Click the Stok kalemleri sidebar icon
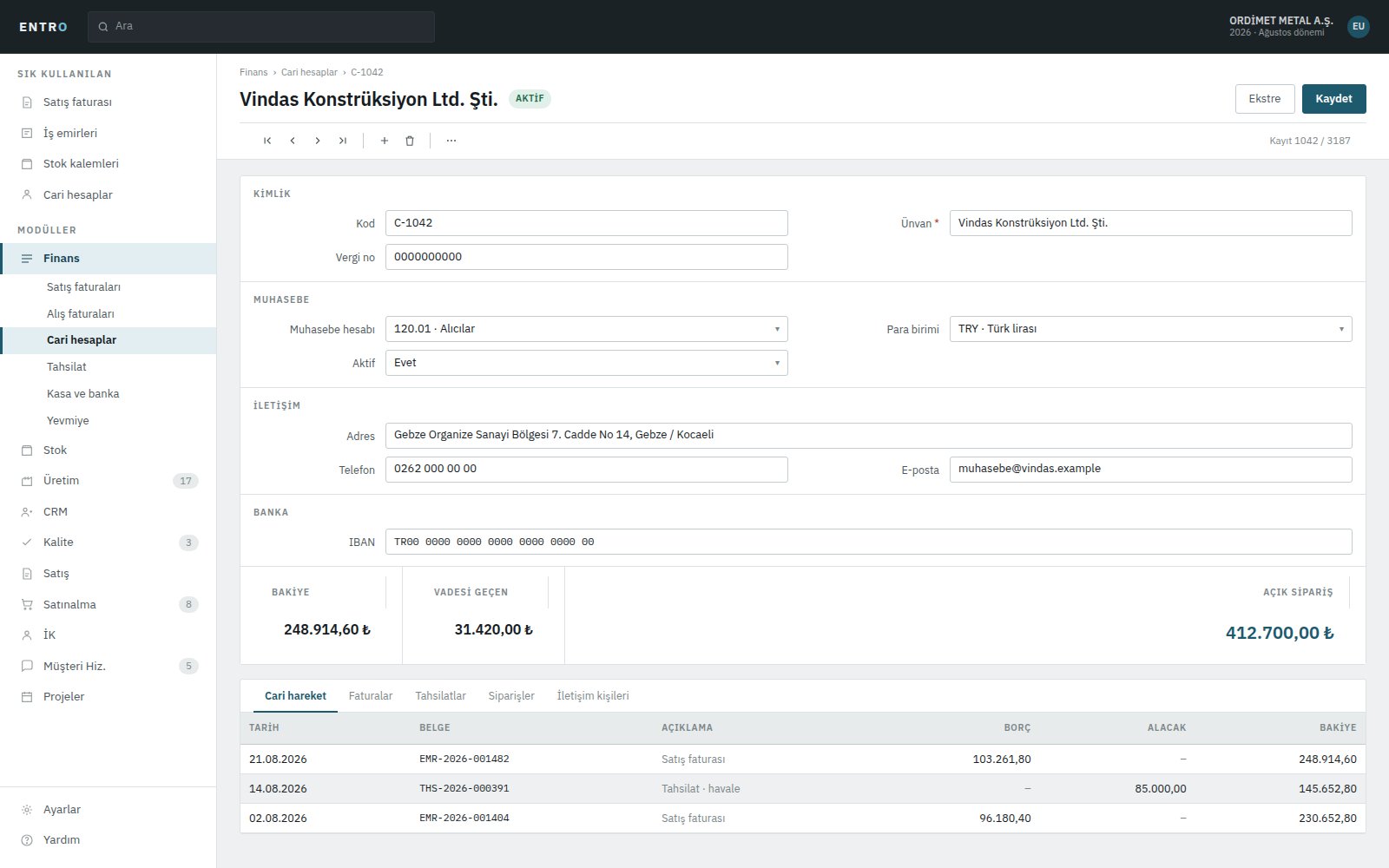The width and height of the screenshot is (1389, 868). point(27,164)
